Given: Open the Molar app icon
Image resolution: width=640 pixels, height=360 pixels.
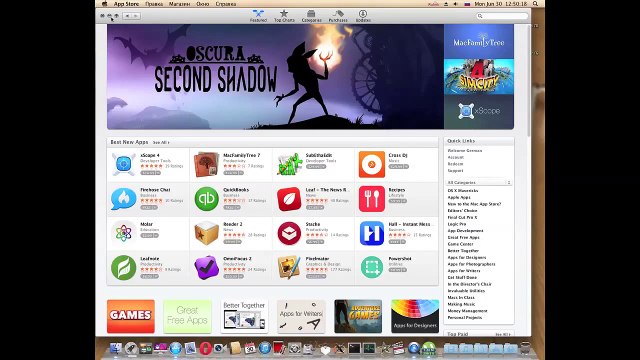Looking at the screenshot, I should [x=123, y=233].
